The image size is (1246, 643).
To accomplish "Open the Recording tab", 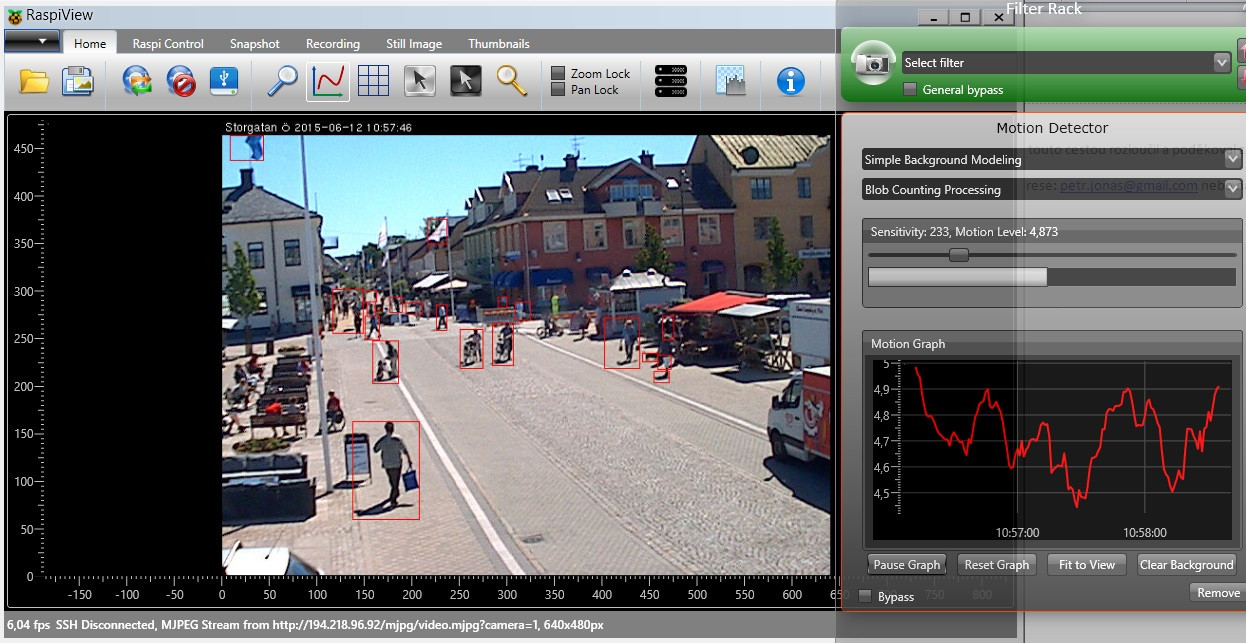I will pyautogui.click(x=333, y=44).
